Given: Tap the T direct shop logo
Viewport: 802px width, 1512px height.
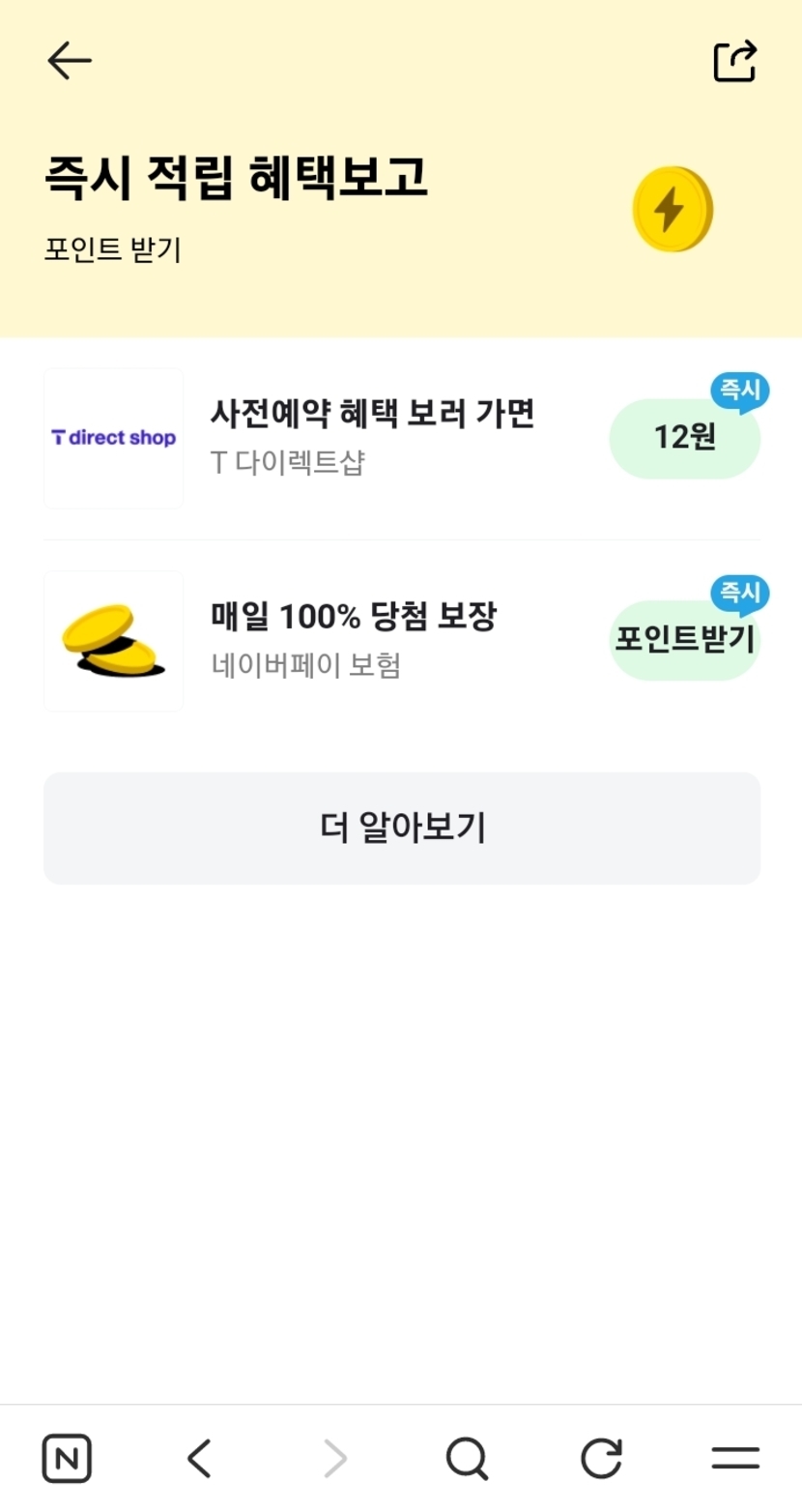Looking at the screenshot, I should 114,438.
